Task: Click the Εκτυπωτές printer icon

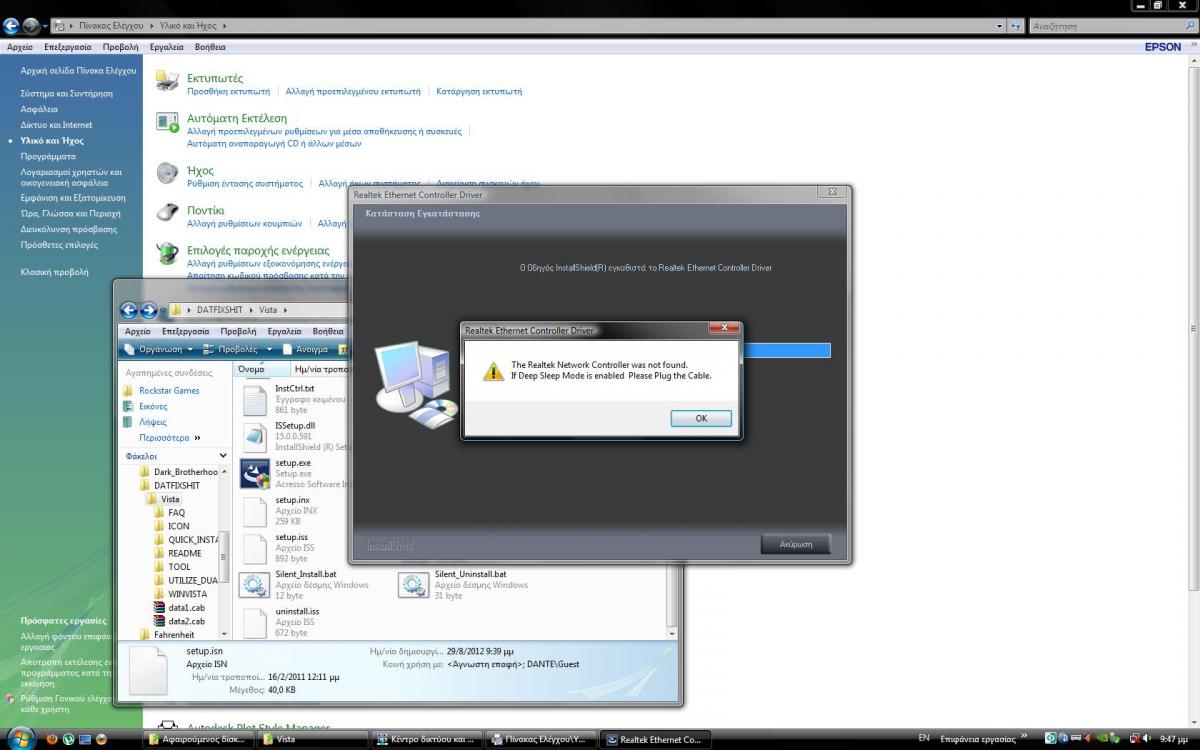Action: point(168,83)
